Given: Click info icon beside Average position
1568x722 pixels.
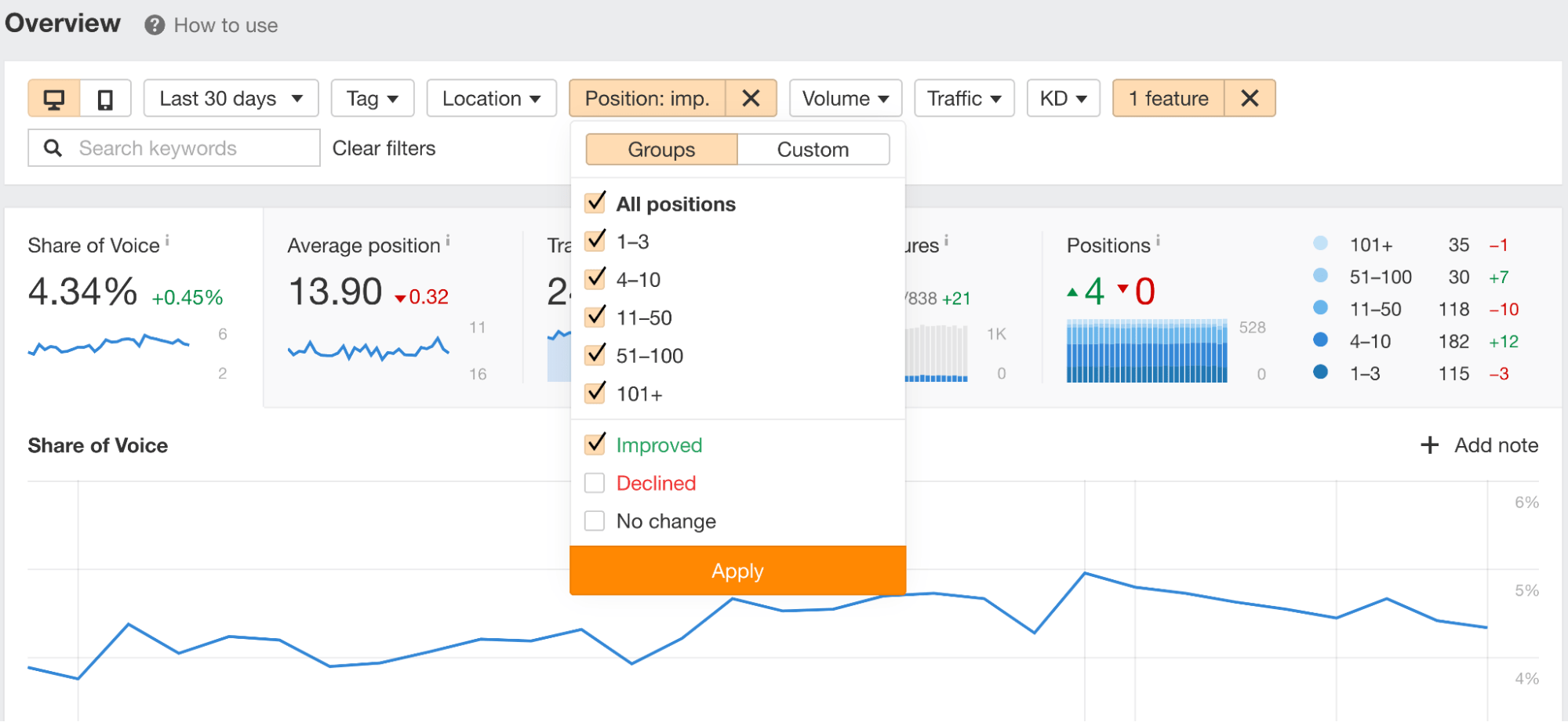Looking at the screenshot, I should click(448, 241).
